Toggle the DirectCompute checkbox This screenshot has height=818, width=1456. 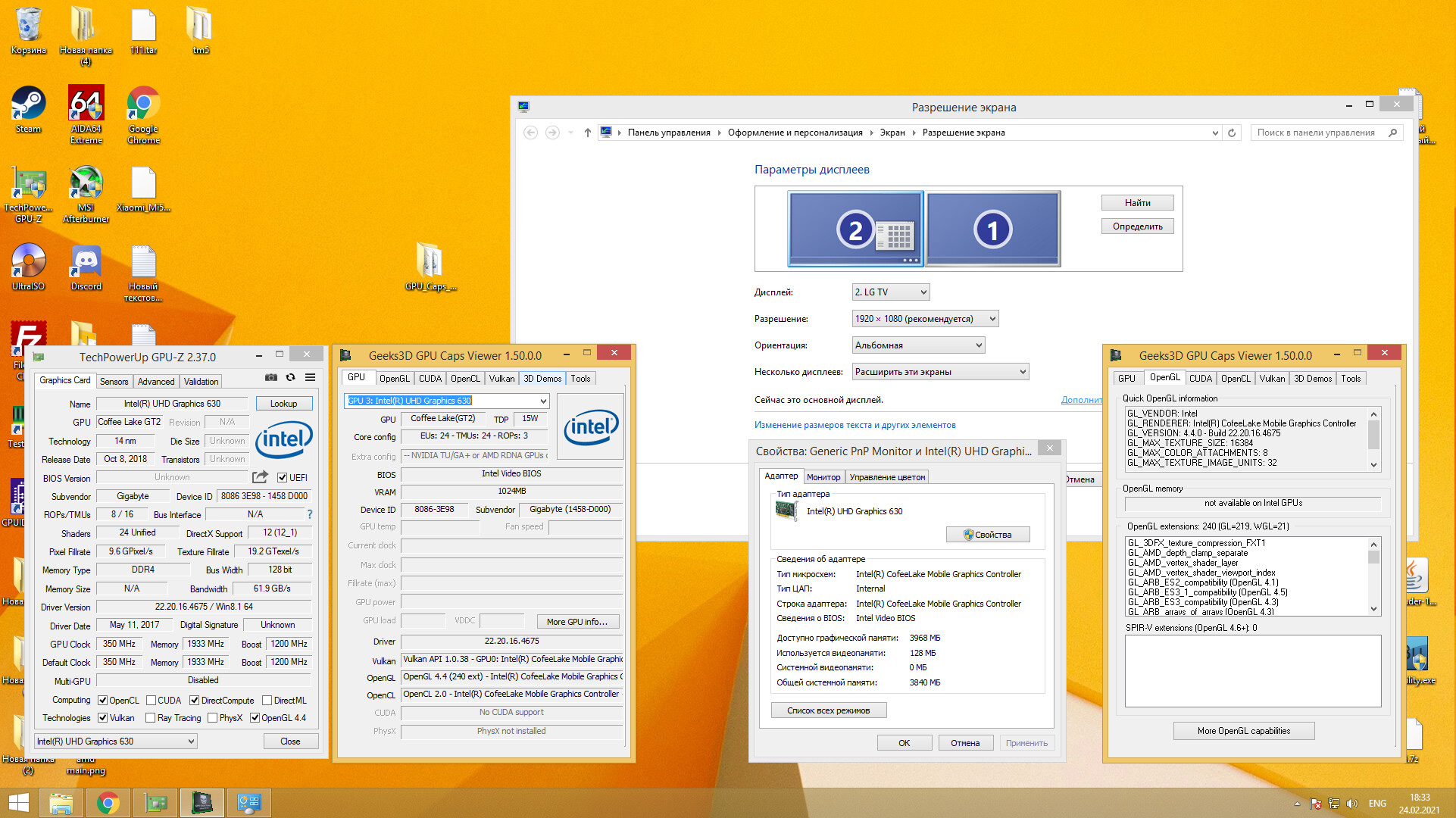click(194, 701)
